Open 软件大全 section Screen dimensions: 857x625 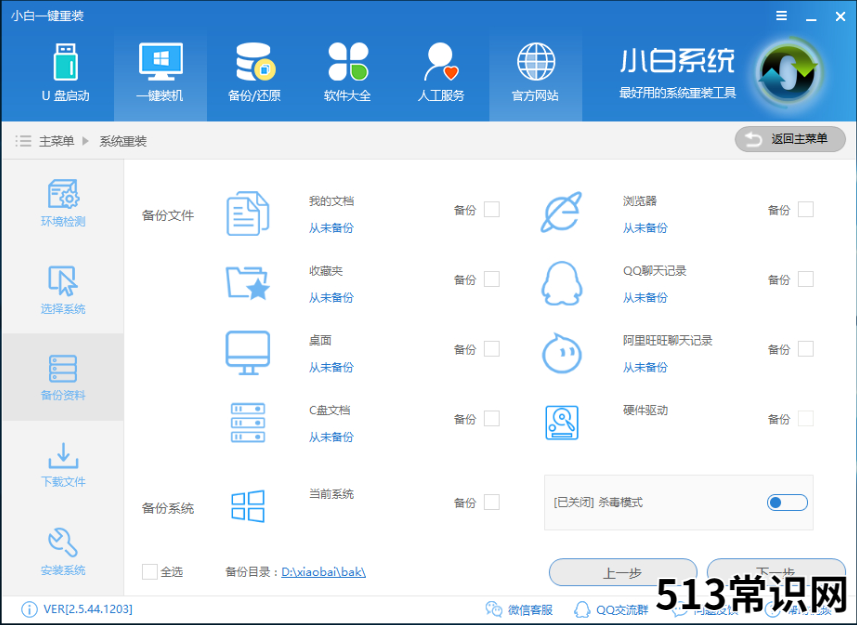(348, 73)
